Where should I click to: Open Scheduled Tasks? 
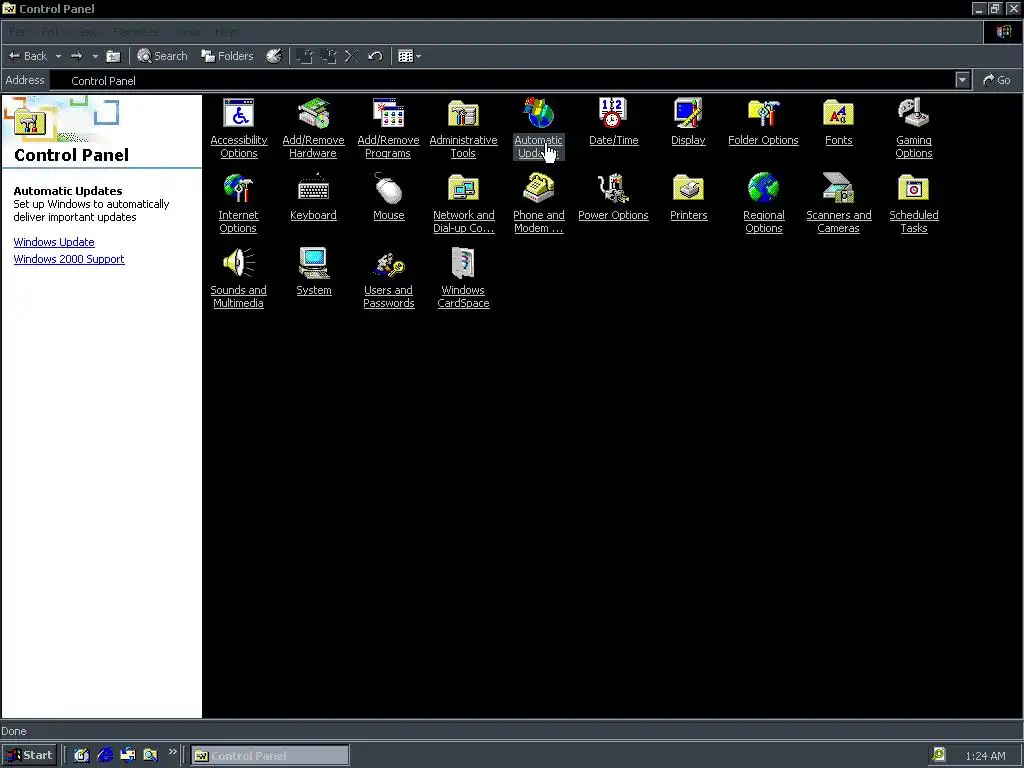[914, 203]
